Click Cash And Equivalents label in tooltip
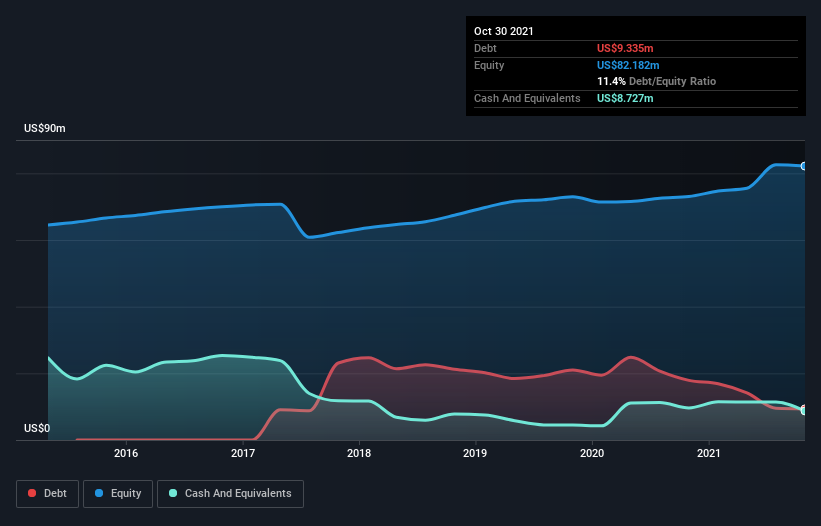 527,98
